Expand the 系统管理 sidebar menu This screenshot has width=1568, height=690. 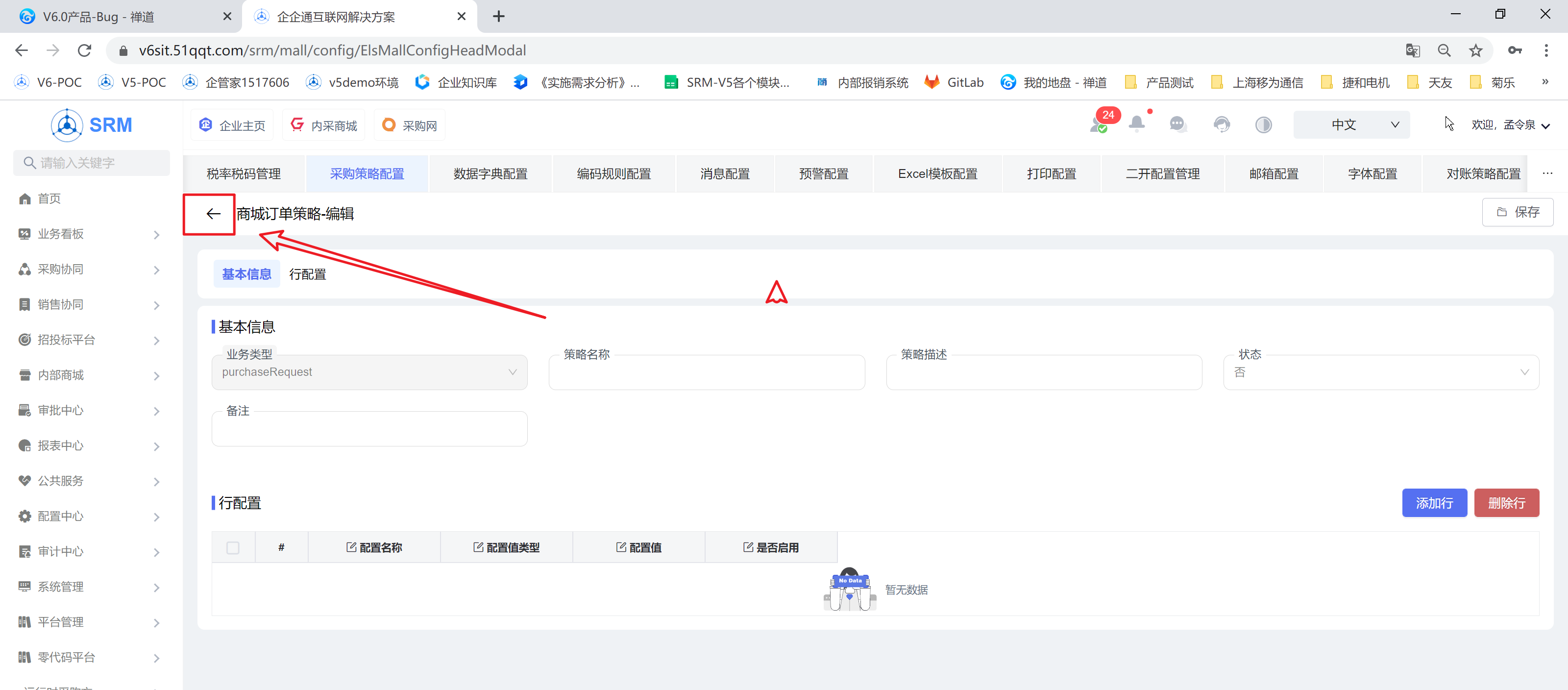coord(91,587)
